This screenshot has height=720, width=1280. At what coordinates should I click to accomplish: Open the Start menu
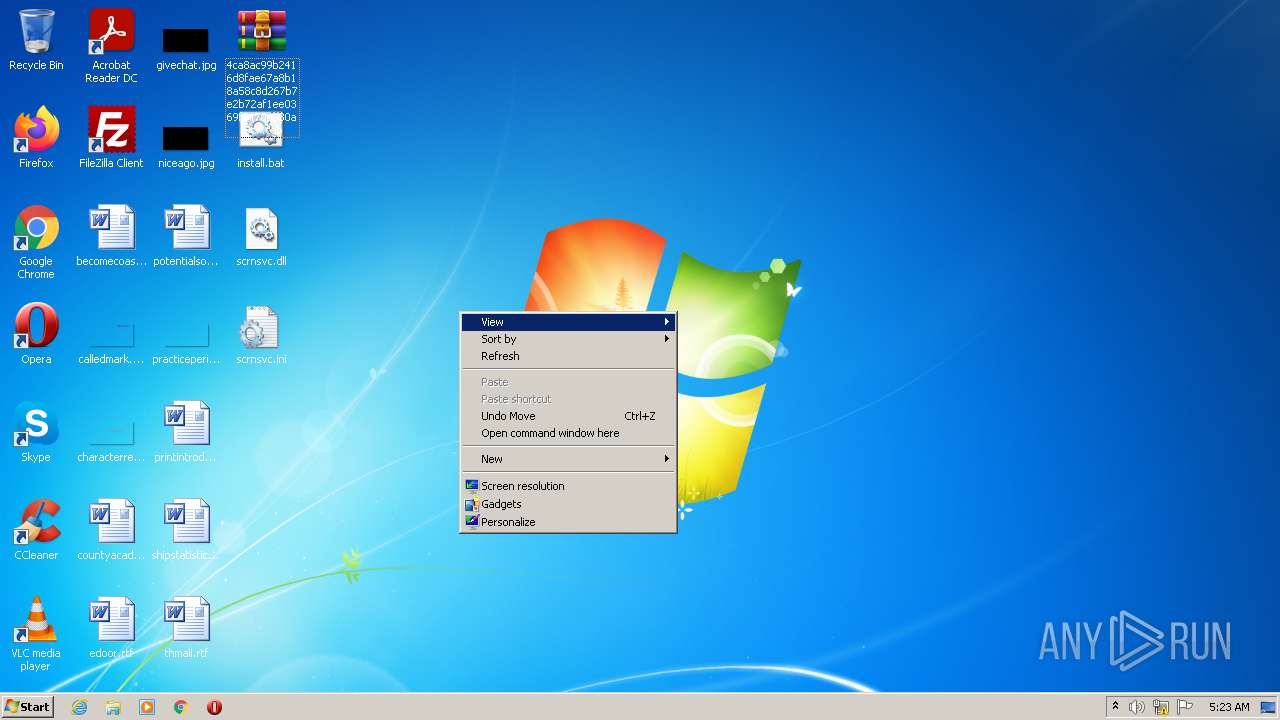coord(27,707)
